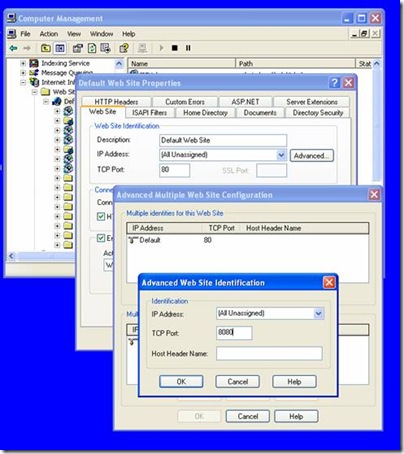The width and height of the screenshot is (404, 454).
Task: Expand the Indexing Service node
Action: [23, 63]
